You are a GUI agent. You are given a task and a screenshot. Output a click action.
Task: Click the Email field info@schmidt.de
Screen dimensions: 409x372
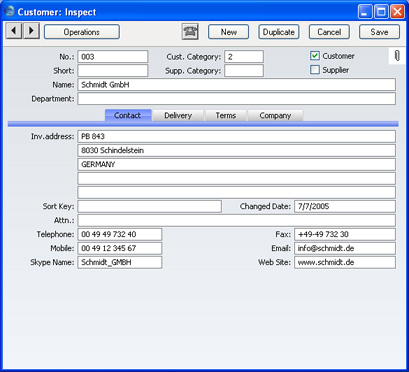coord(345,248)
